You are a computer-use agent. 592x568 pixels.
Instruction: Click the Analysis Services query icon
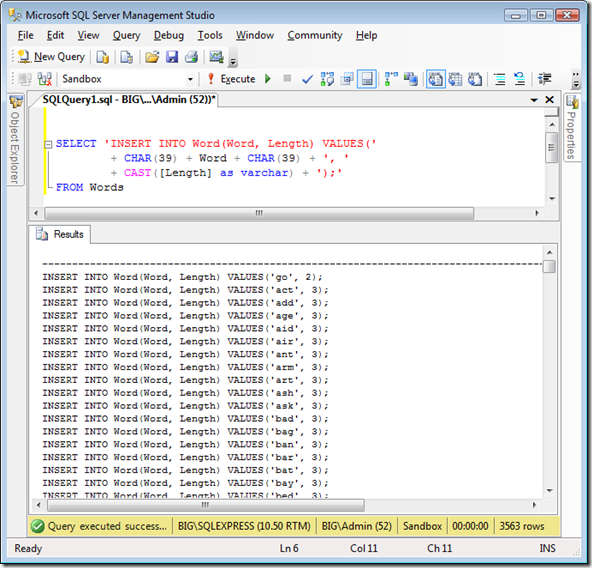click(x=126, y=57)
